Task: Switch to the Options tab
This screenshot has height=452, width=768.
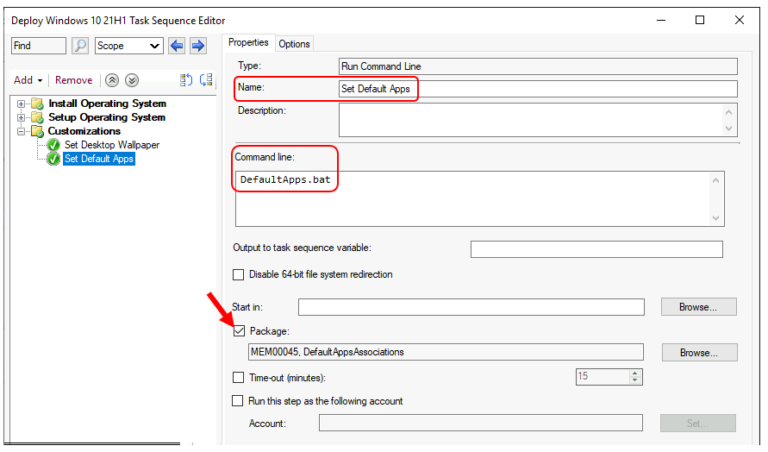Action: (x=294, y=44)
